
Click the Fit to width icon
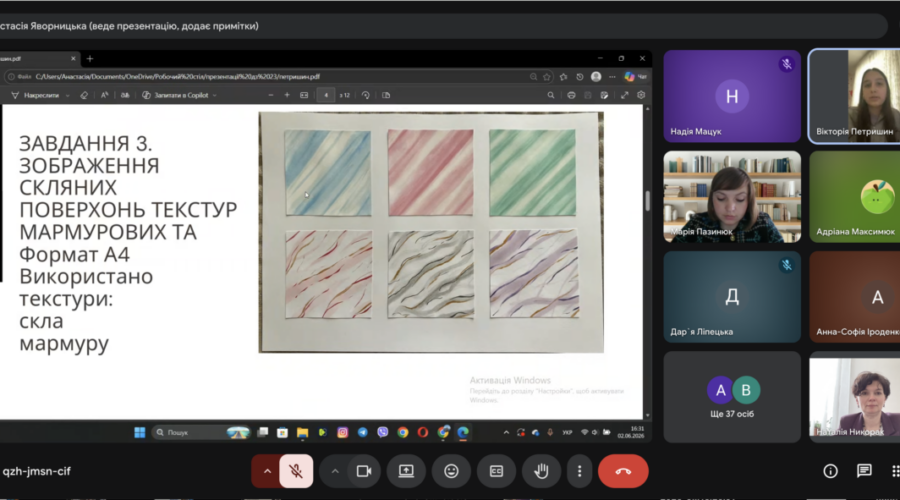tap(304, 95)
